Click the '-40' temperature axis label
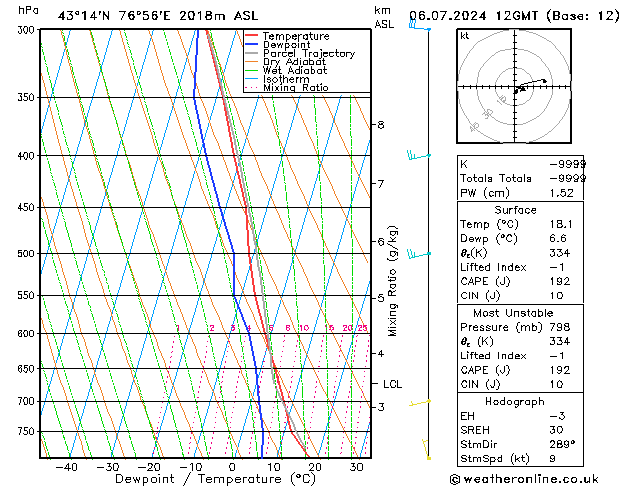 click(x=66, y=467)
